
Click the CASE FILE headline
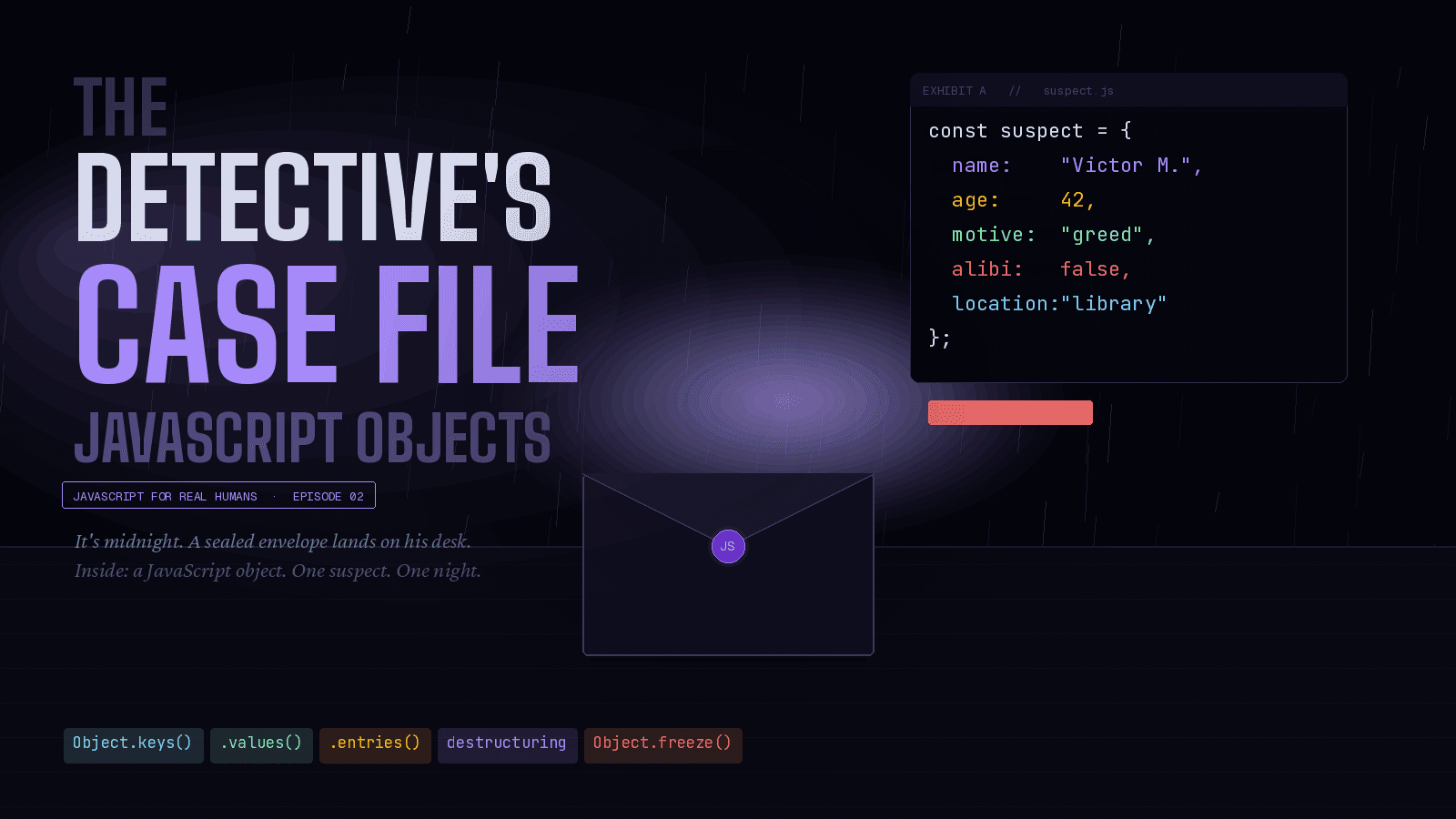tap(328, 325)
